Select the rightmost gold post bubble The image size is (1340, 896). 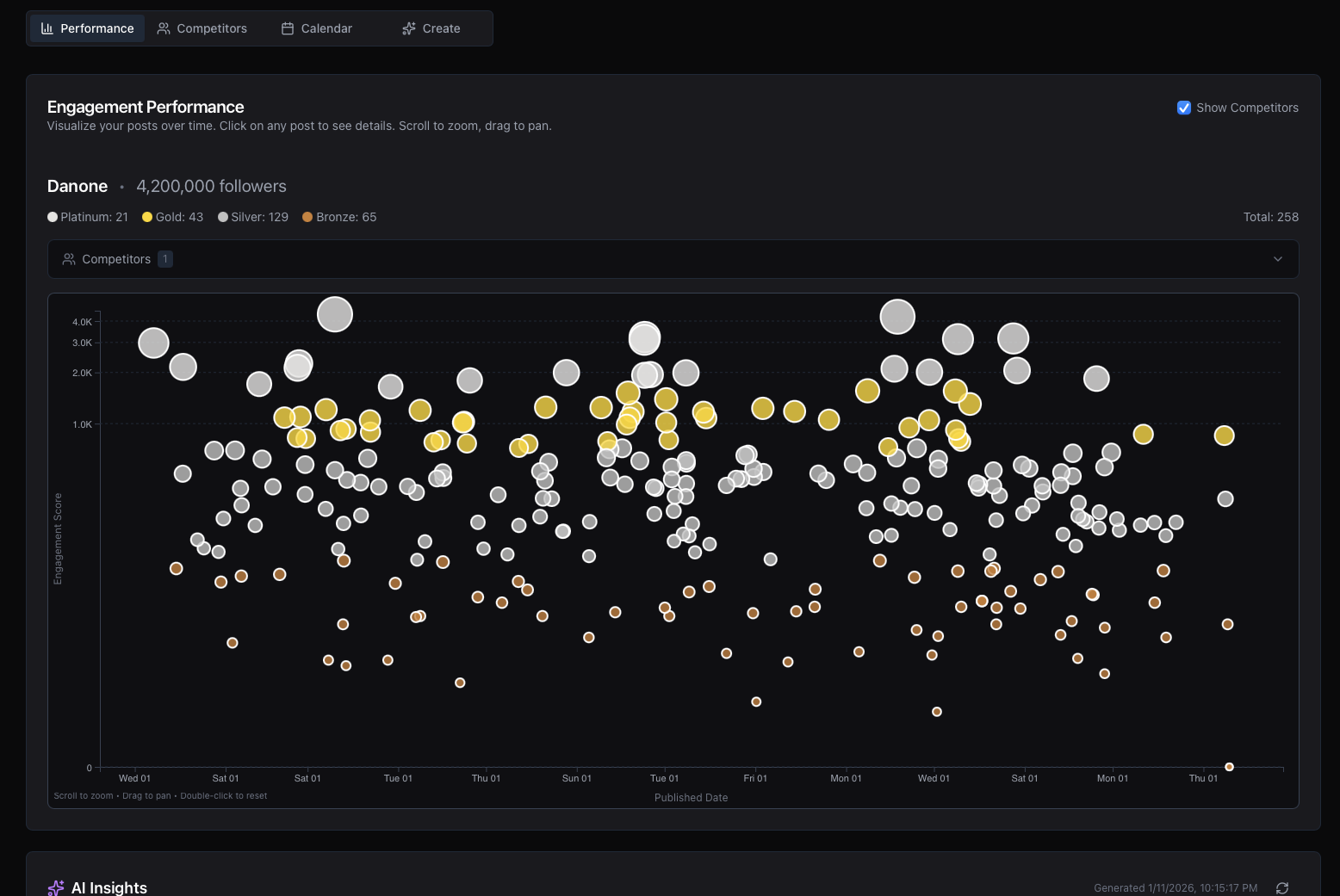tap(1224, 436)
